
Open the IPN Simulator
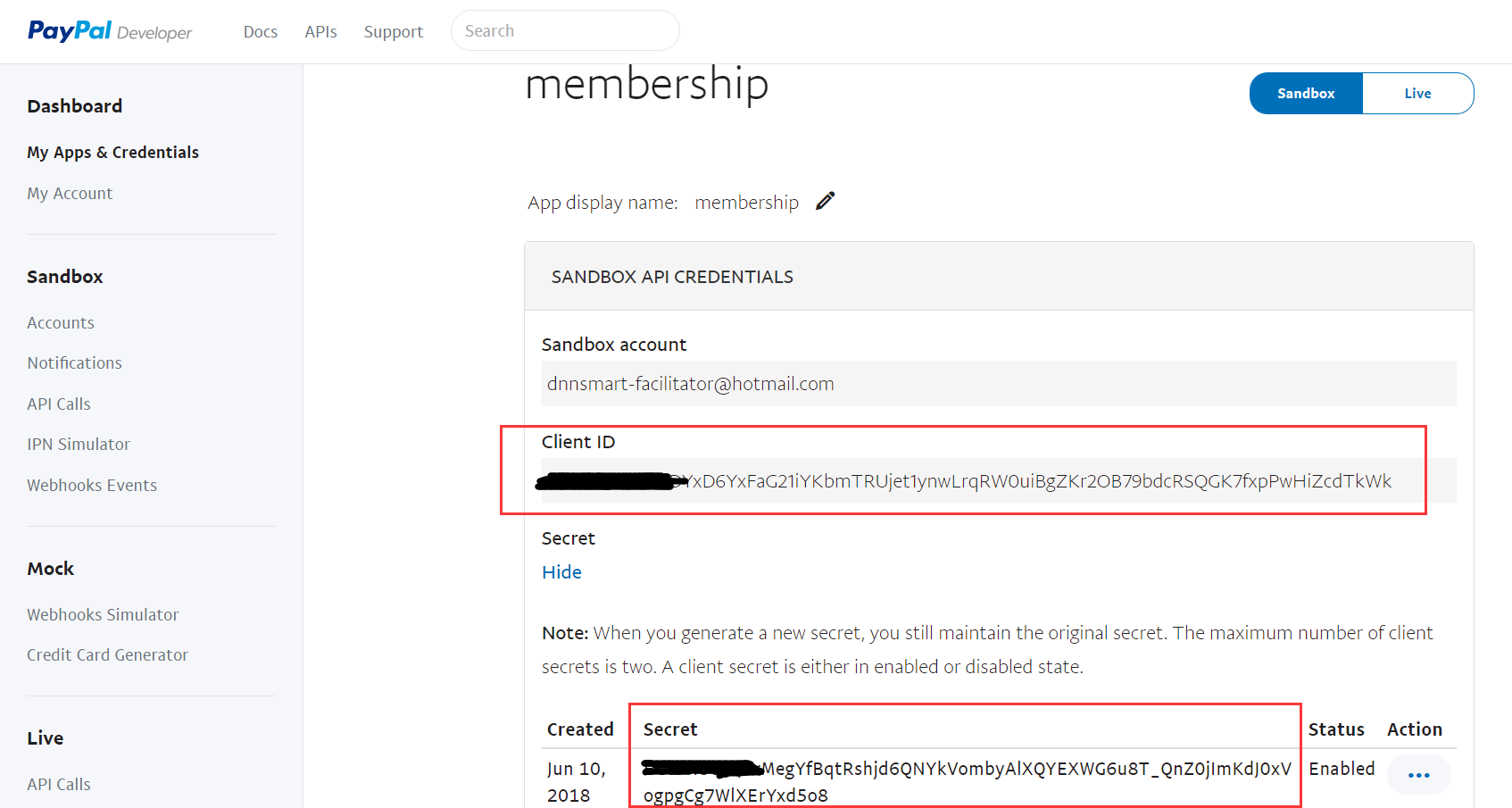[79, 444]
